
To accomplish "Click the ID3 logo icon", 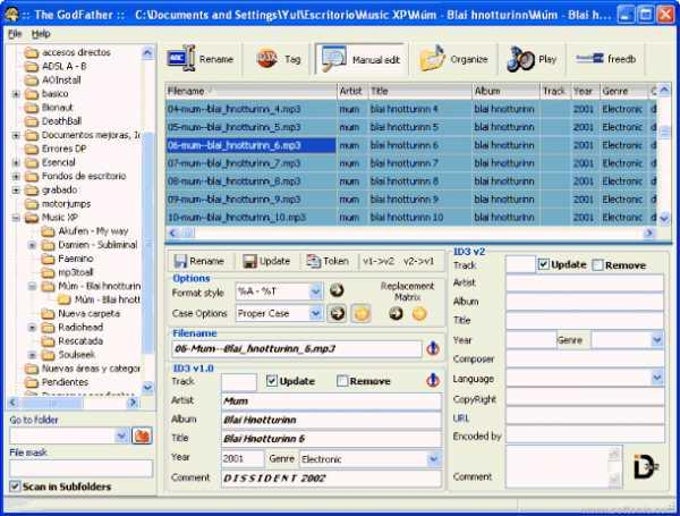I will [645, 467].
